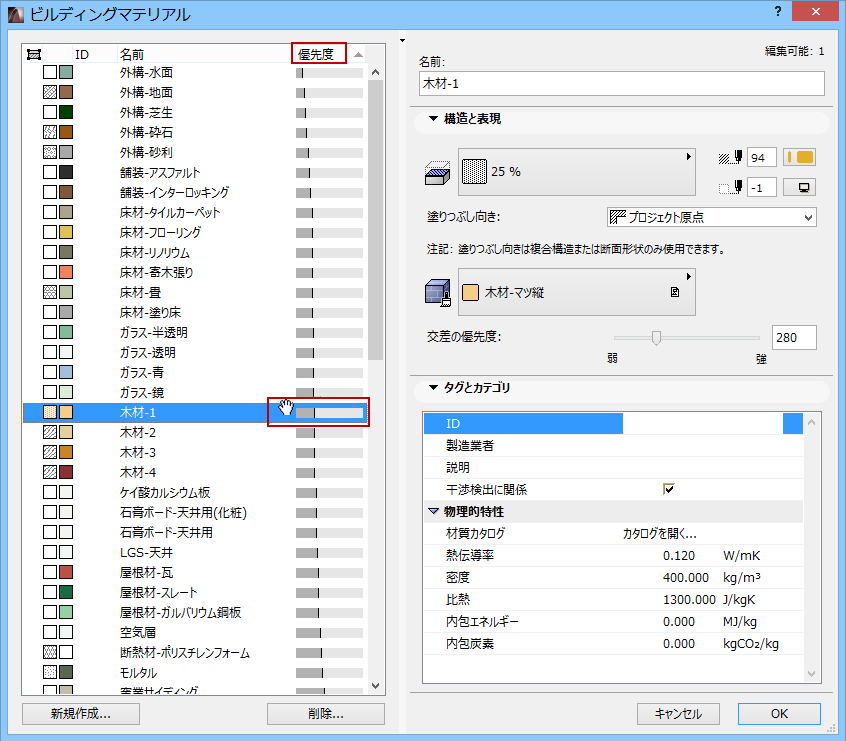
Task: Click the fill foreground pen icon beside 94
Action: pyautogui.click(x=731, y=158)
